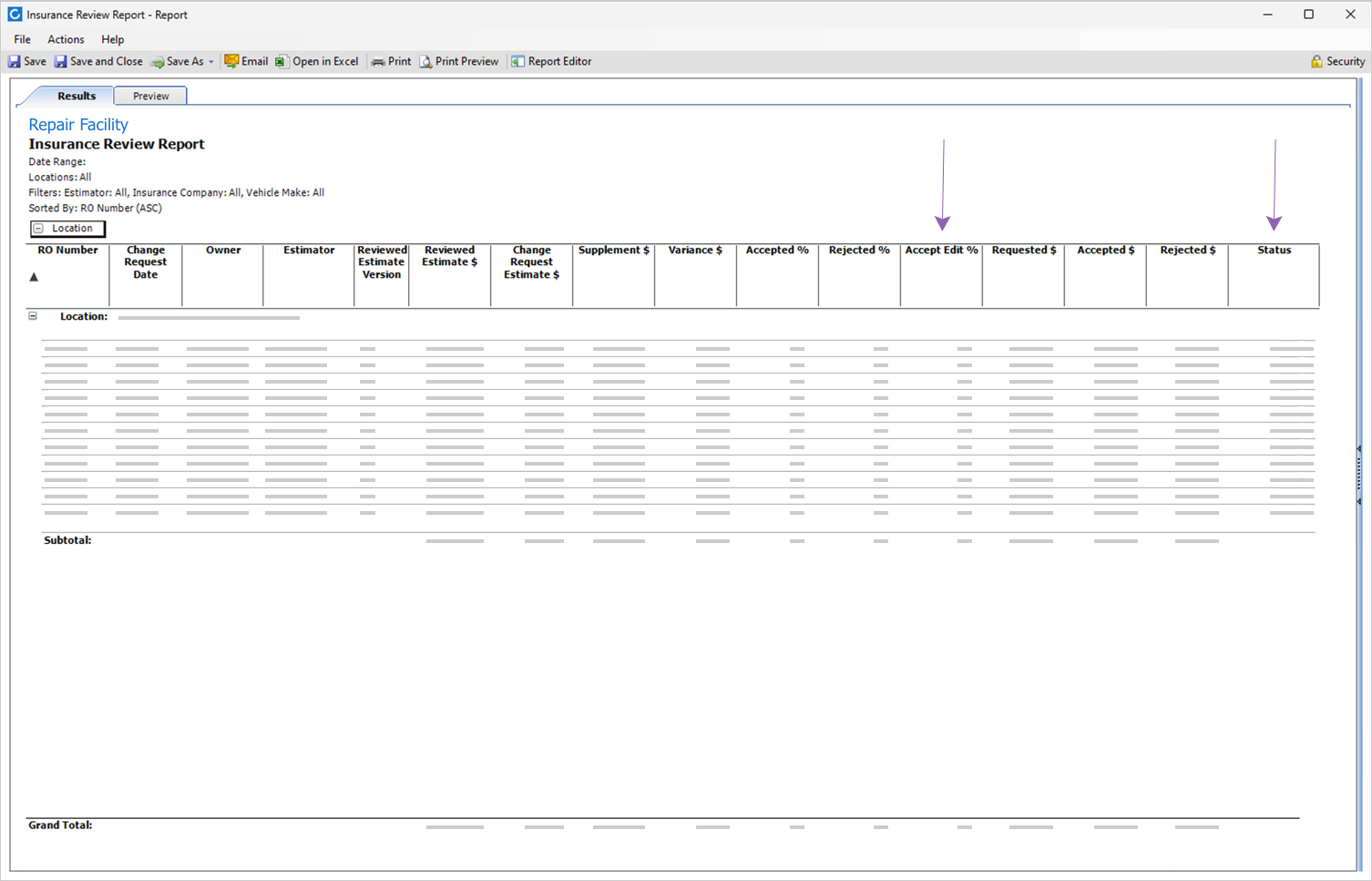Click the Subtotal row label
Image resolution: width=1372 pixels, height=881 pixels.
[67, 540]
